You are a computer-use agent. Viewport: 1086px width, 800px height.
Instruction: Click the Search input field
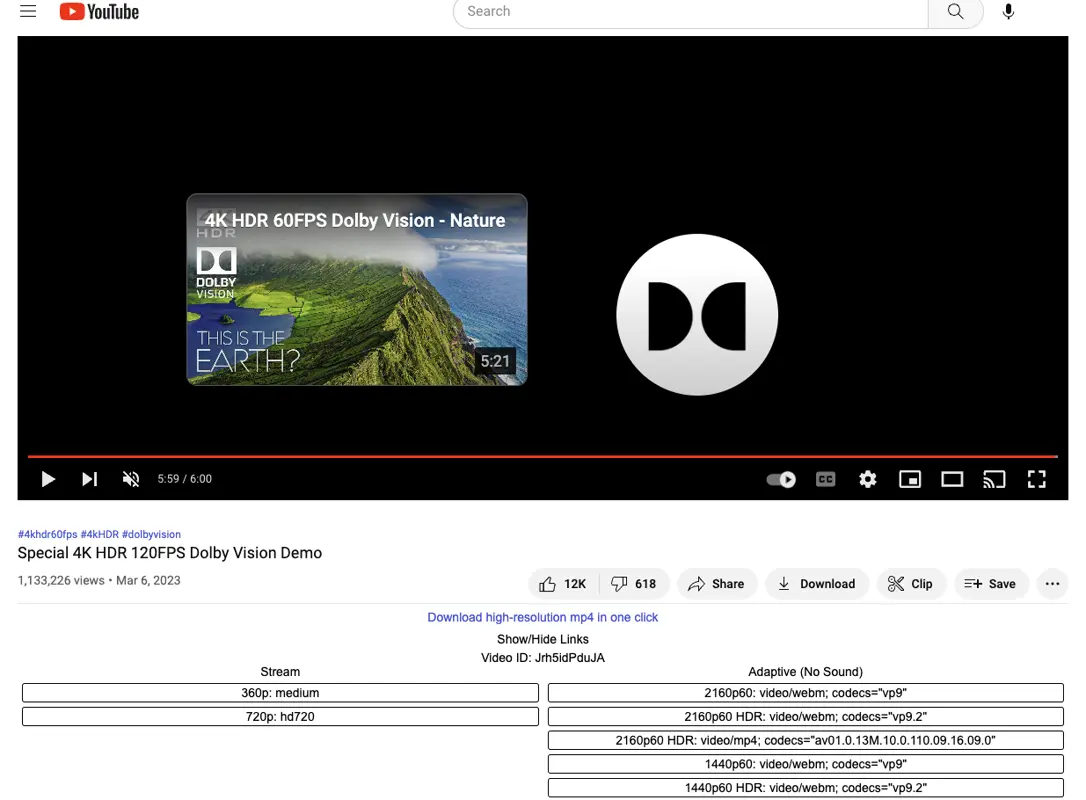pyautogui.click(x=690, y=12)
